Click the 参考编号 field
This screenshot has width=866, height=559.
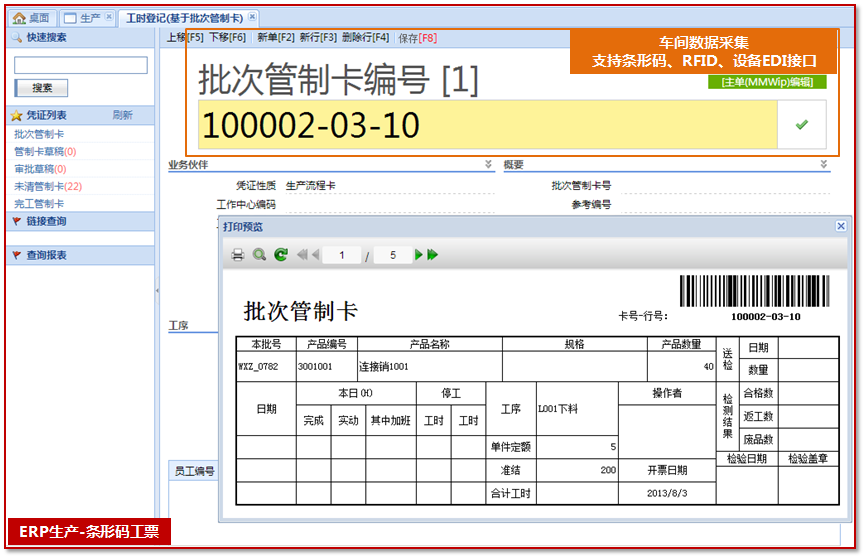(x=725, y=205)
